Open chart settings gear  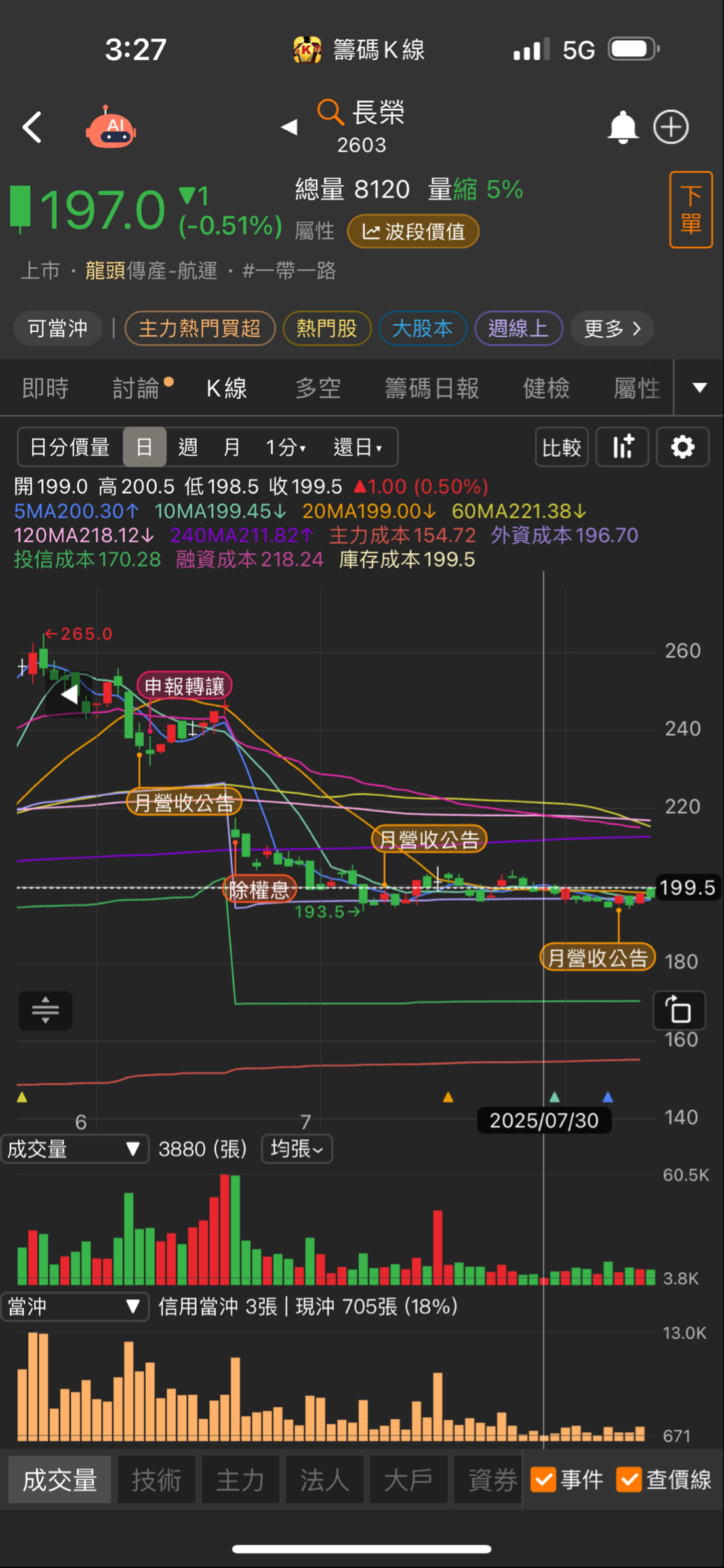[x=683, y=448]
